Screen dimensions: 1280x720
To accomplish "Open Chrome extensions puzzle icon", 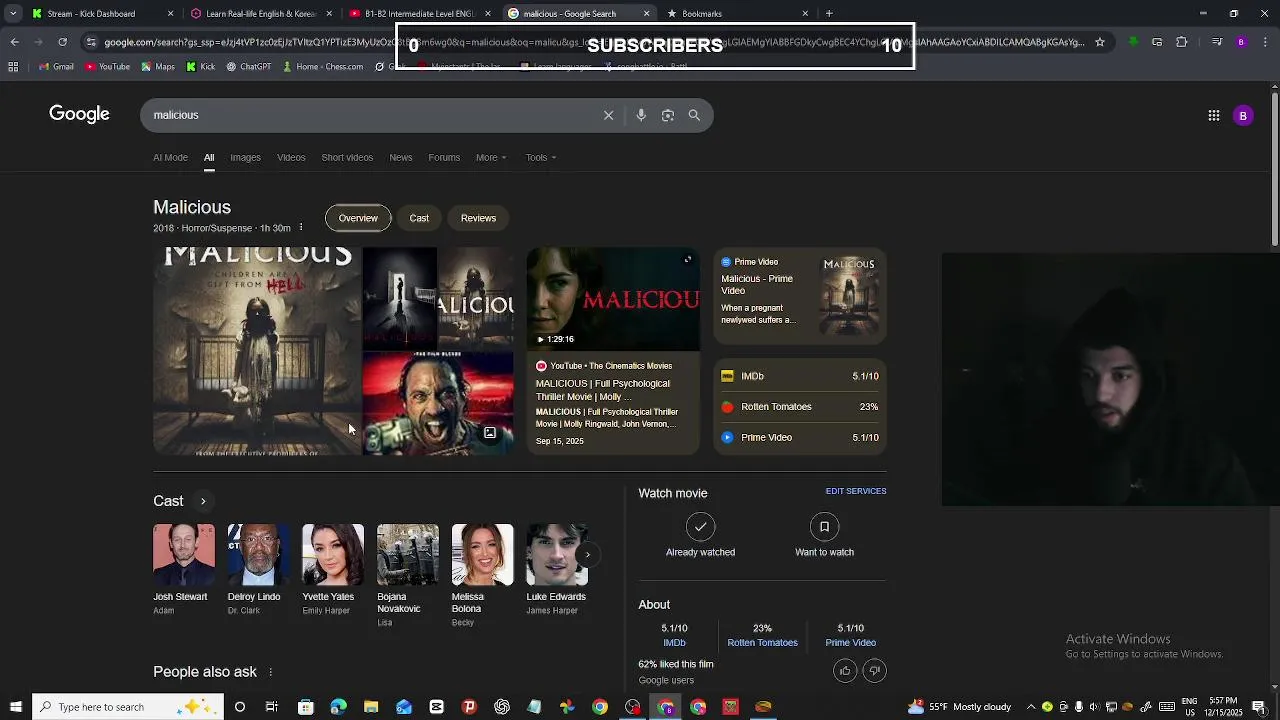I will (1182, 42).
